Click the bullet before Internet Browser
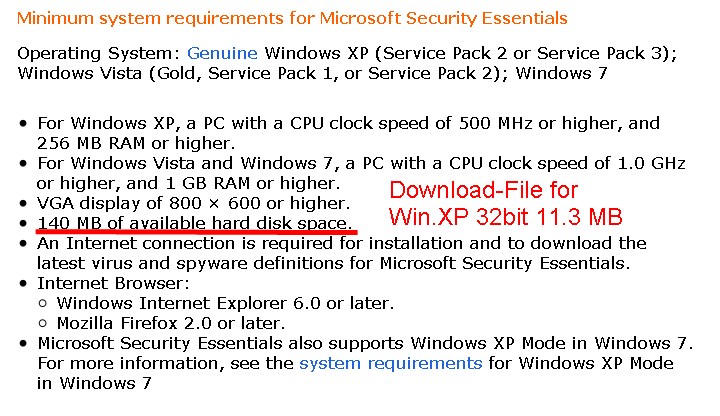The image size is (720, 416). coord(23,284)
